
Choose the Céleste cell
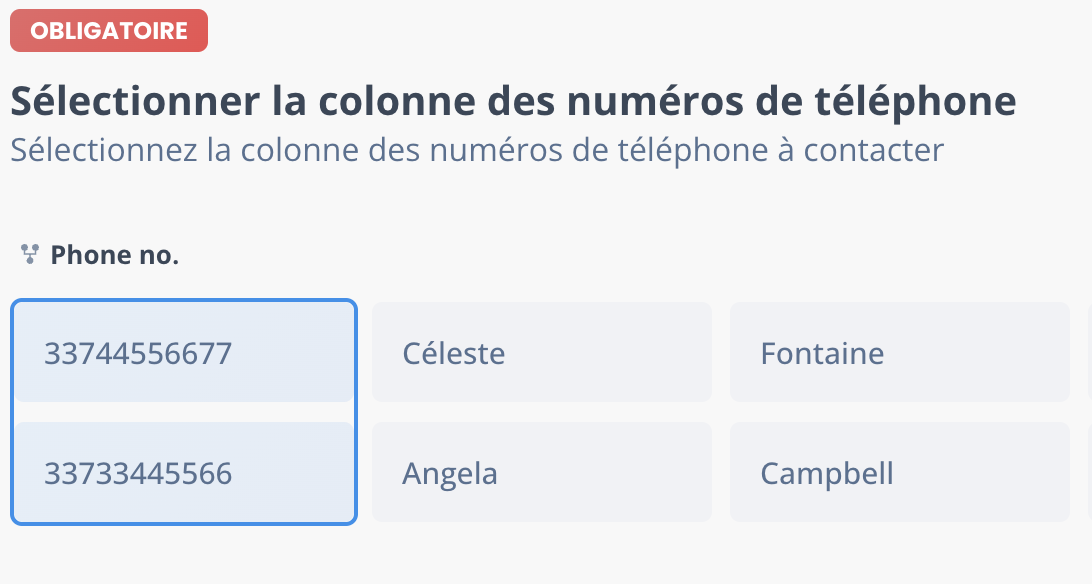pyautogui.click(x=542, y=352)
